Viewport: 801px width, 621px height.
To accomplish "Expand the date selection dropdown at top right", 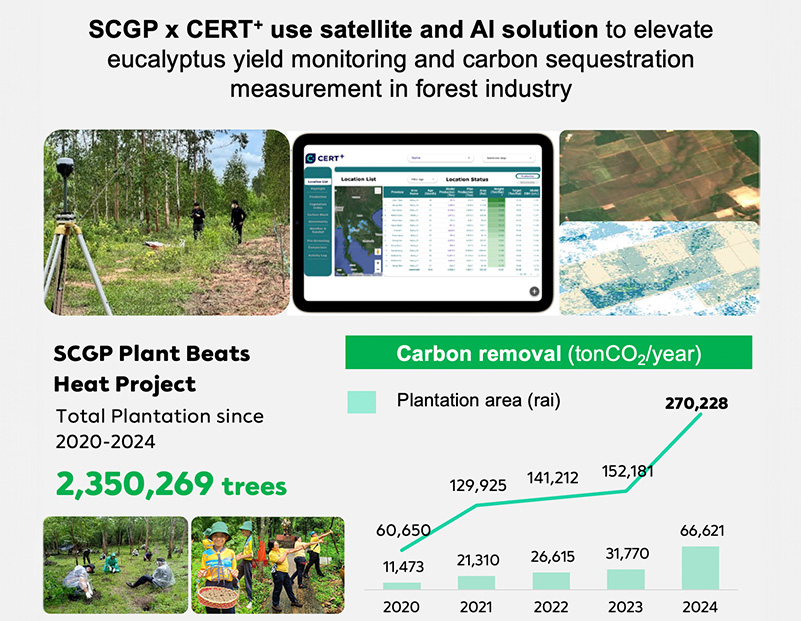I will click(x=508, y=158).
